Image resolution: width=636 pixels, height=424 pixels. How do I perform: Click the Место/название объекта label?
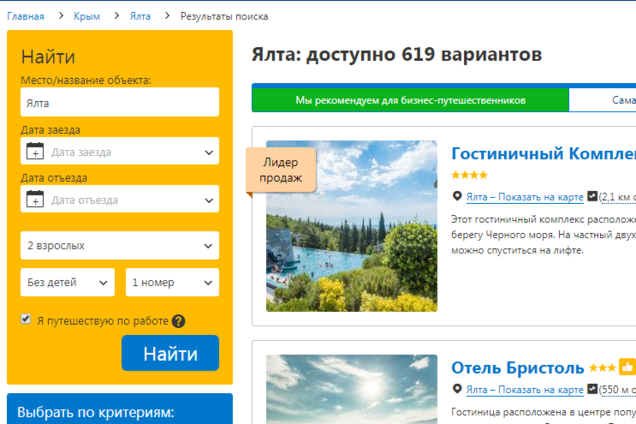tap(86, 80)
